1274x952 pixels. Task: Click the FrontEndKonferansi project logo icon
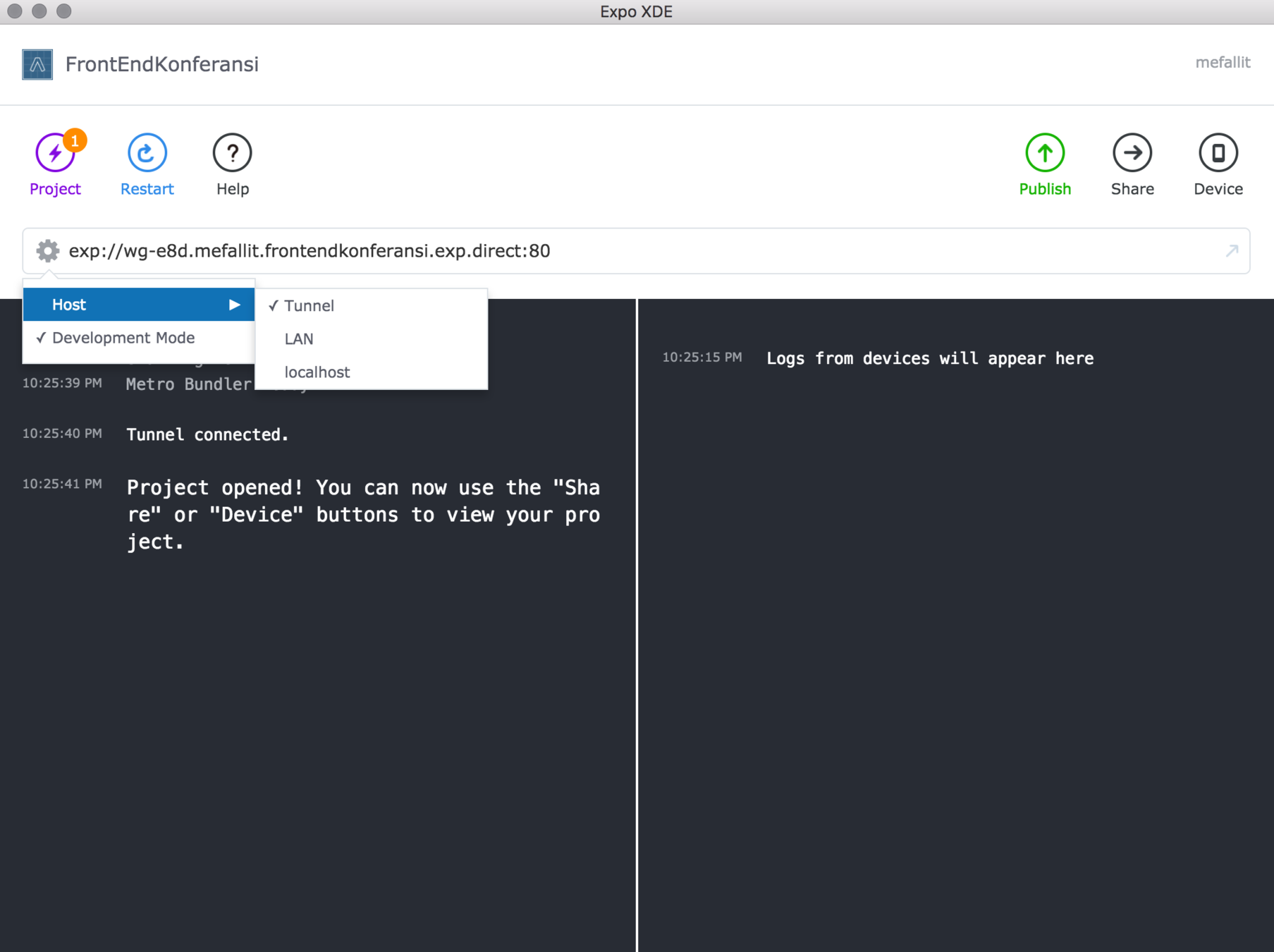37,64
